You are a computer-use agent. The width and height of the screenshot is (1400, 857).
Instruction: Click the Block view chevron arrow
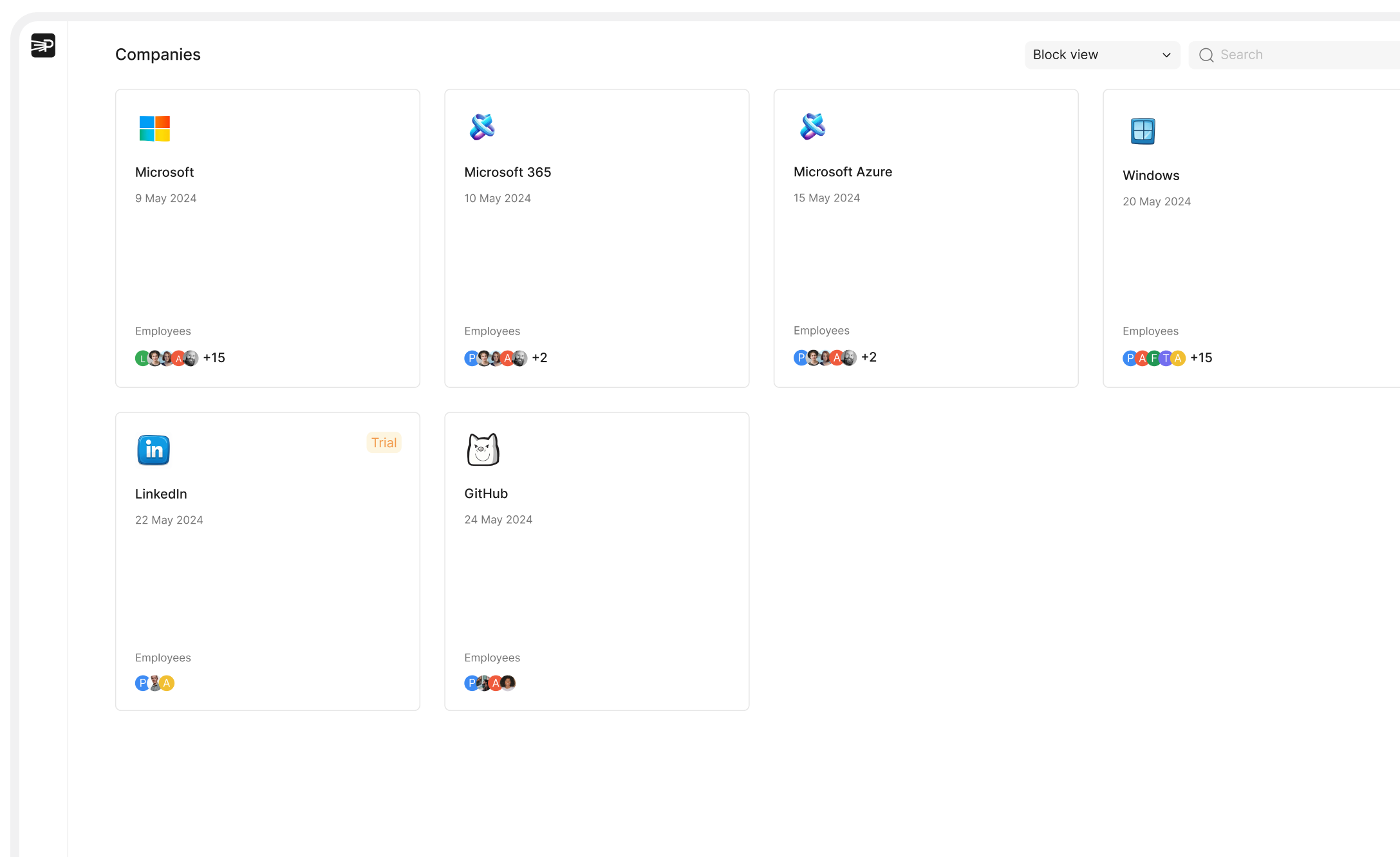(1166, 55)
